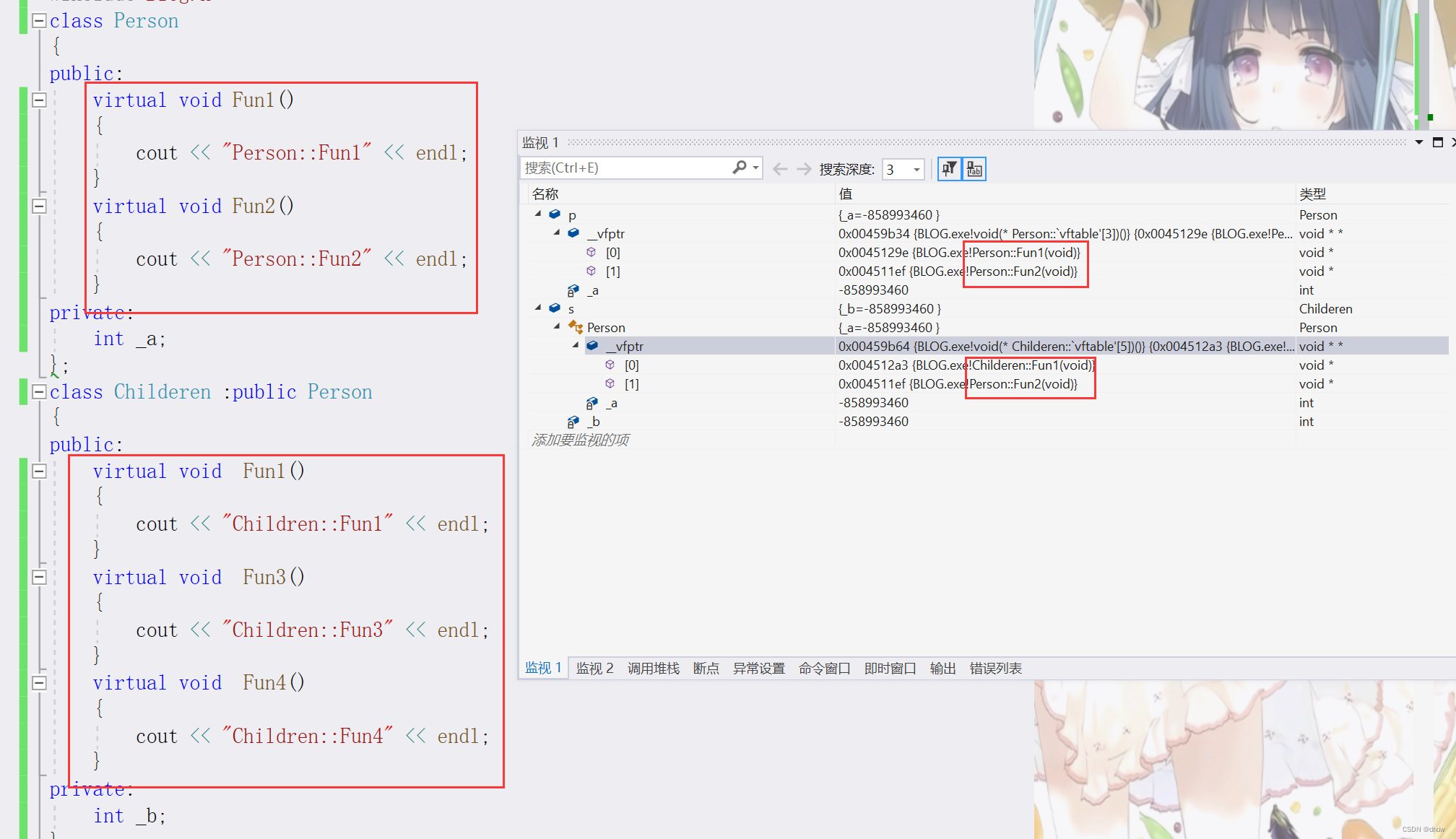
Task: Toggle the format view icon beside filter
Action: point(974,169)
